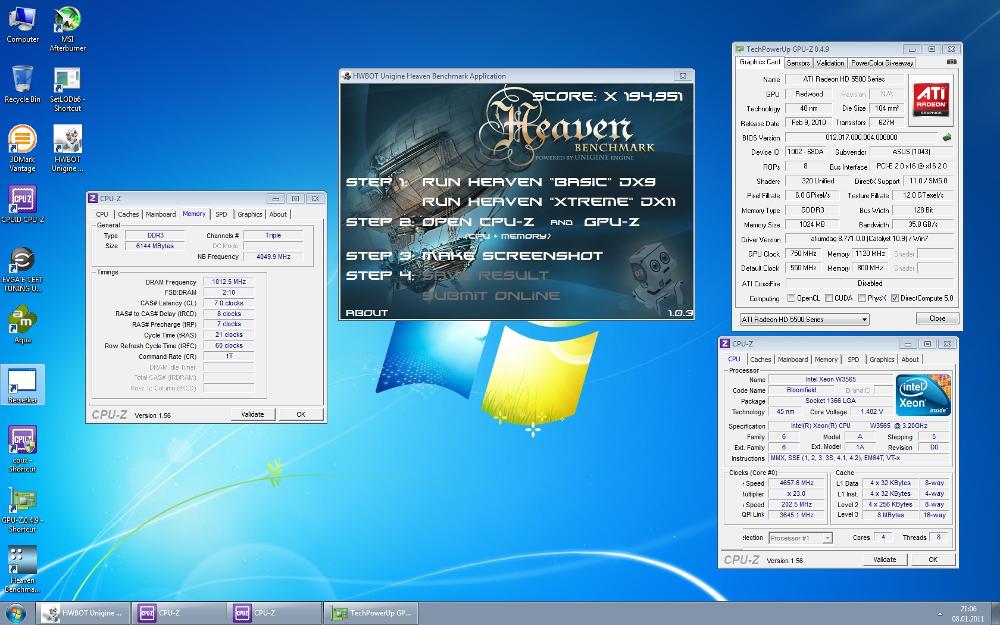Open Graphics tab in the Memory CPU-Z window
Screen dimensions: 1000x625
(x=249, y=214)
